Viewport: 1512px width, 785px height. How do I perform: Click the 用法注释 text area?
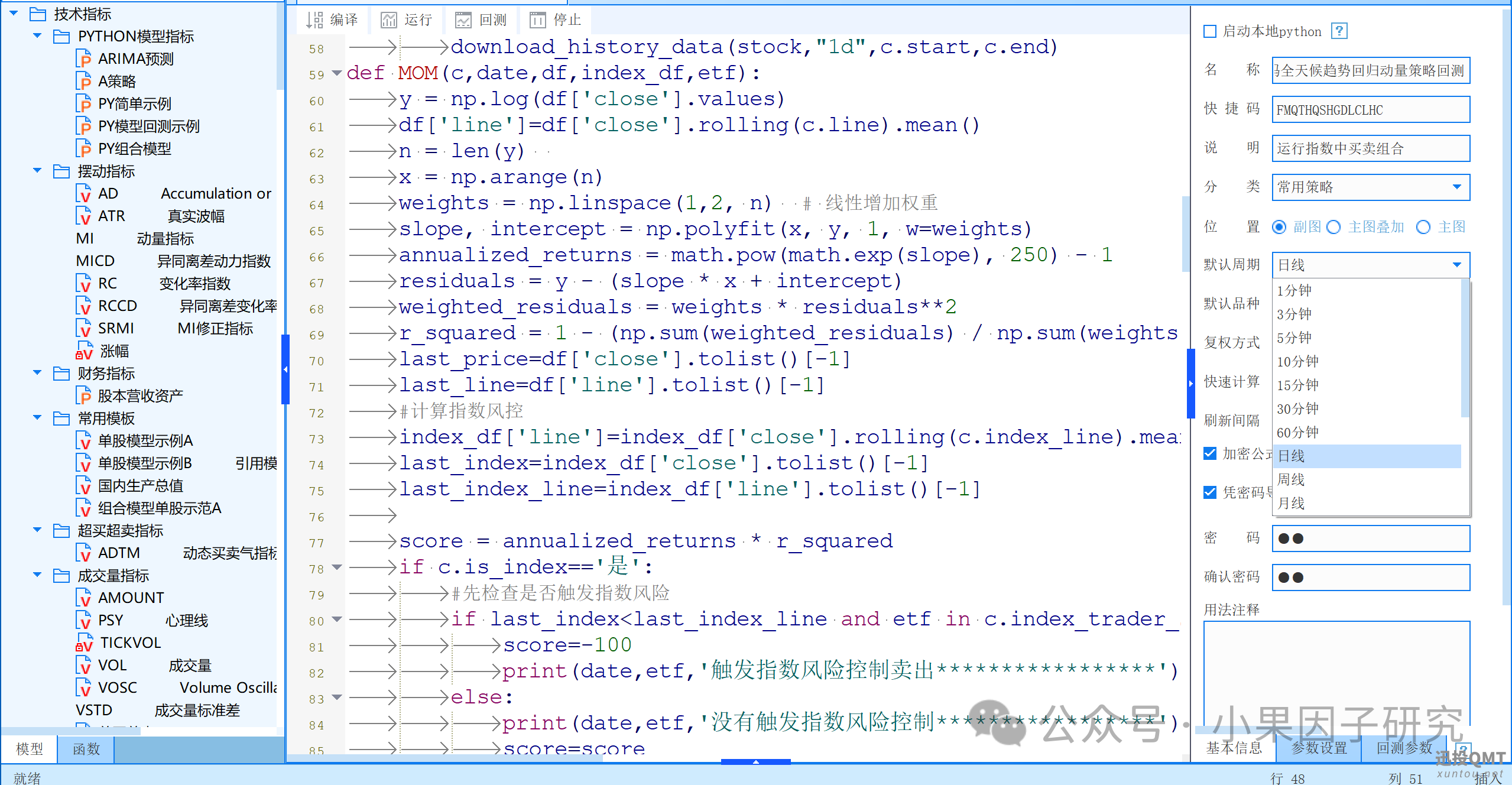click(1337, 674)
